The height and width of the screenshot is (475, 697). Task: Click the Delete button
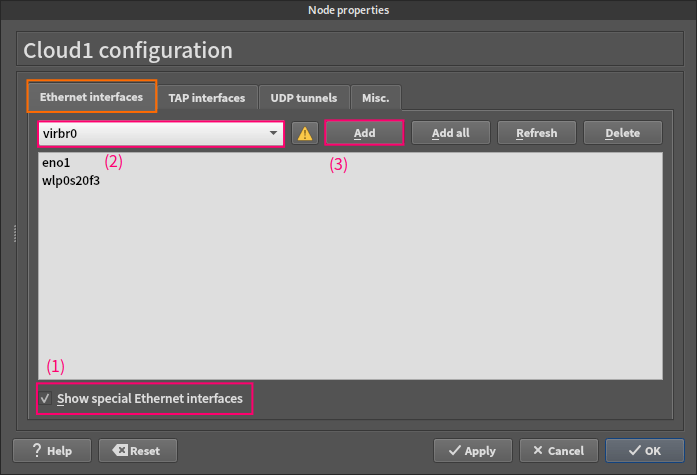[623, 133]
